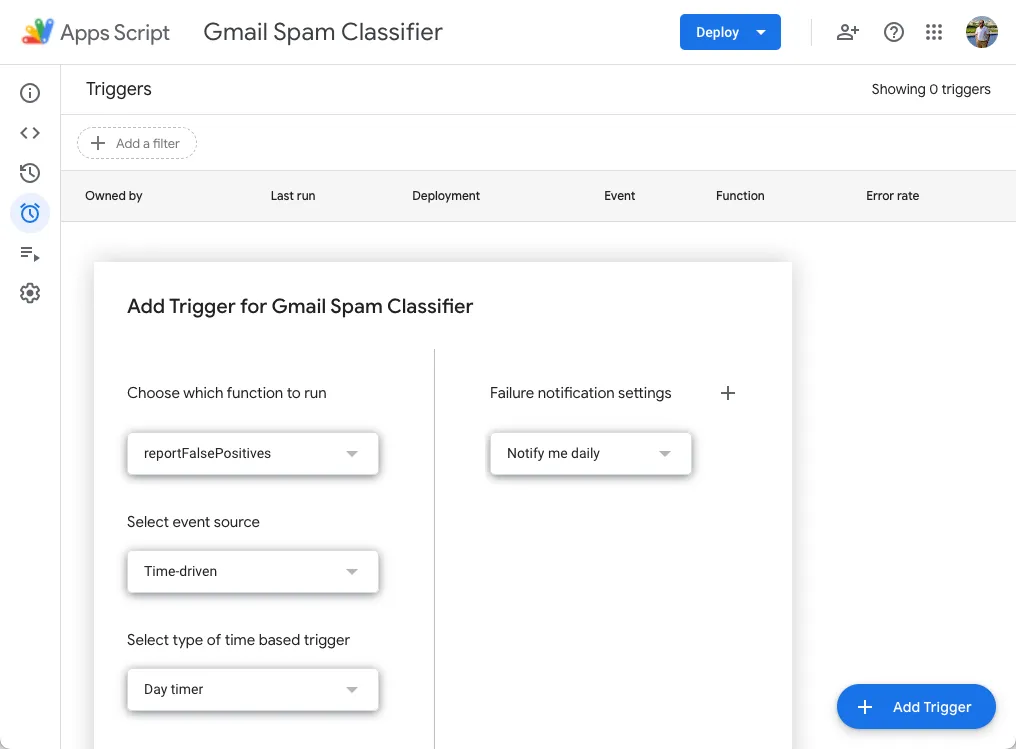Click the Apps Script logo
This screenshot has height=749, width=1016.
pos(39,31)
